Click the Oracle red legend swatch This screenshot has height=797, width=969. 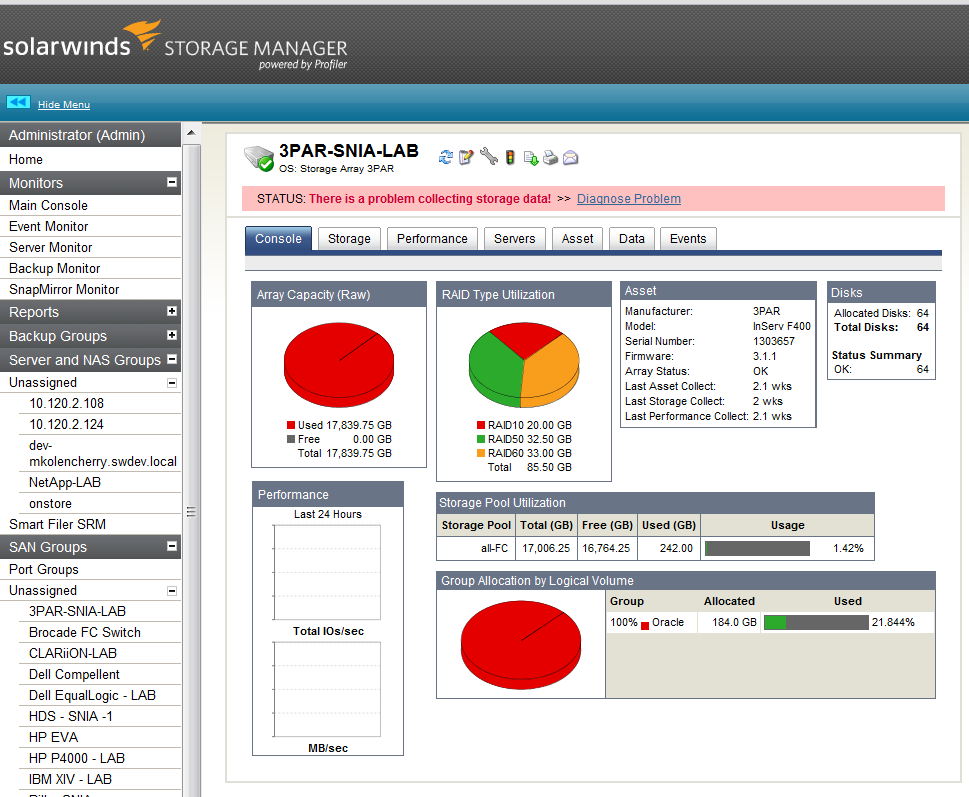point(645,625)
